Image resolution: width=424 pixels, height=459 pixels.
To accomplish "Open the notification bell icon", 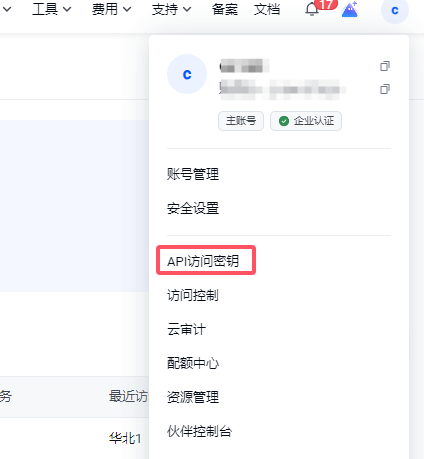I will click(312, 9).
